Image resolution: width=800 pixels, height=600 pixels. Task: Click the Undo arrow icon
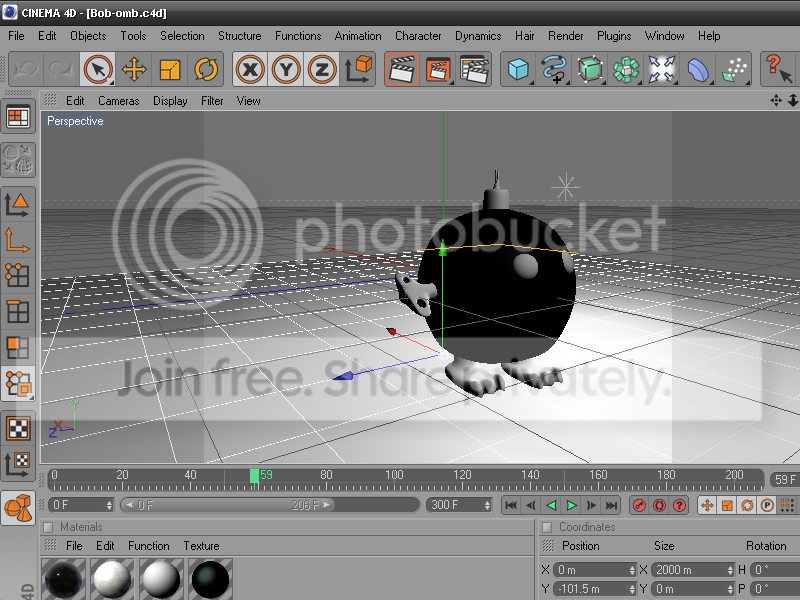[27, 69]
